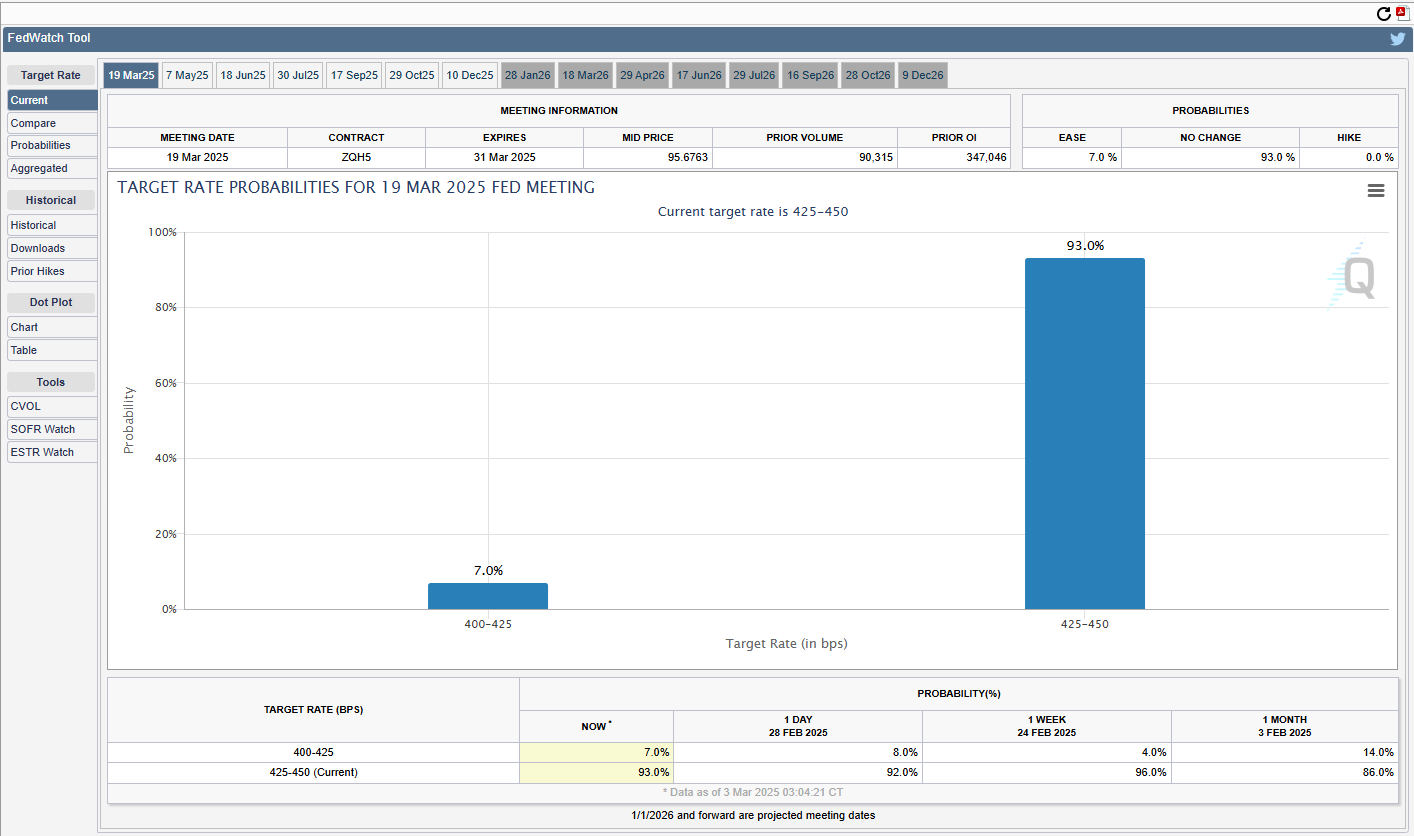Screen dimensions: 1414x836
Task: Click the red PDF export icon
Action: (1402, 13)
